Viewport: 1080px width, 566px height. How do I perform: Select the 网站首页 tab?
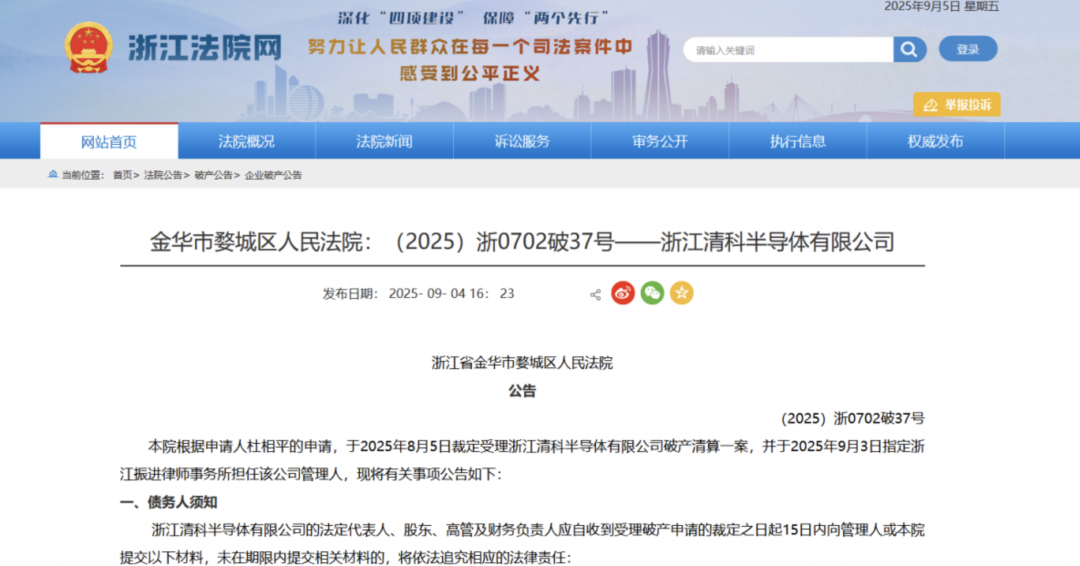(109, 141)
